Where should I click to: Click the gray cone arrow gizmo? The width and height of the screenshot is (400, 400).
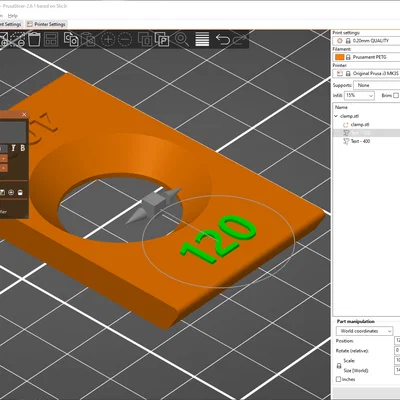pyautogui.click(x=137, y=217)
